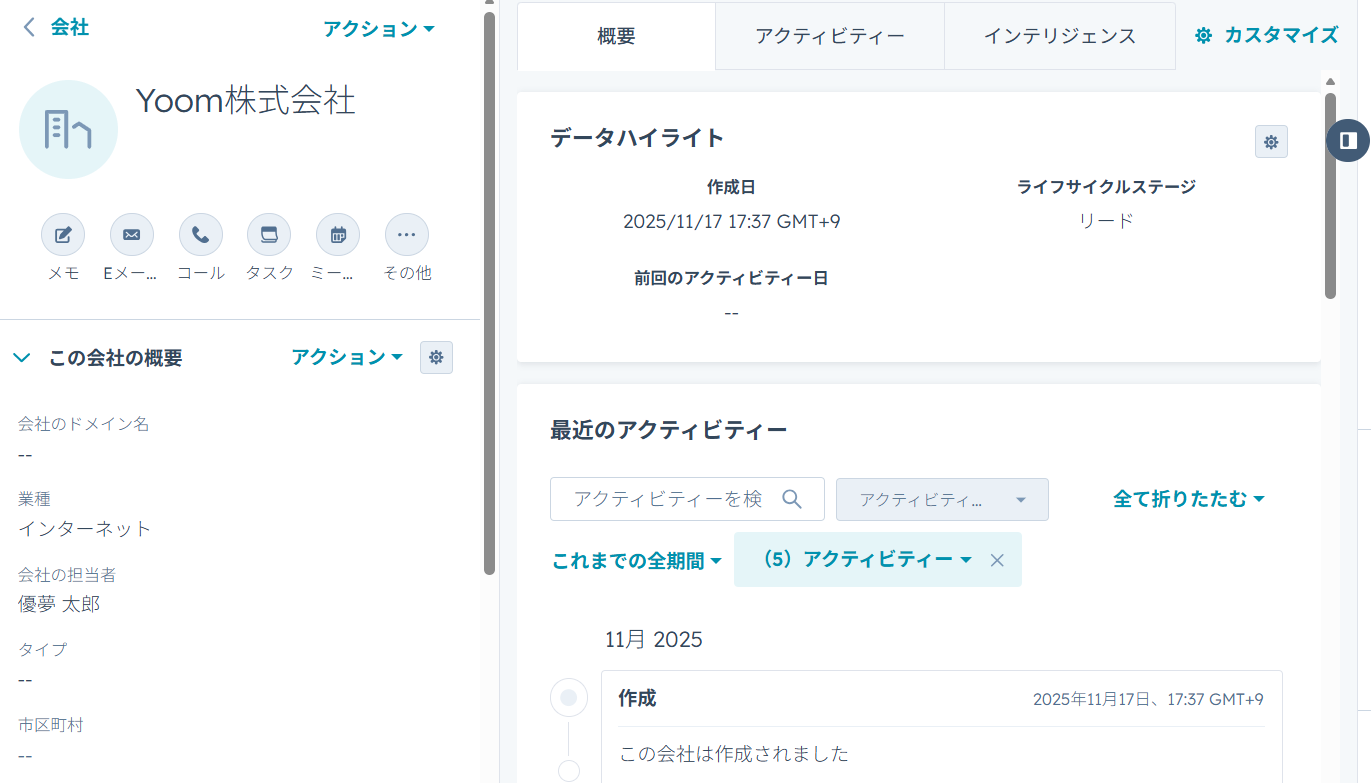Open gear settings for この会社の概要 section
Image resolution: width=1371 pixels, height=783 pixels.
click(436, 357)
